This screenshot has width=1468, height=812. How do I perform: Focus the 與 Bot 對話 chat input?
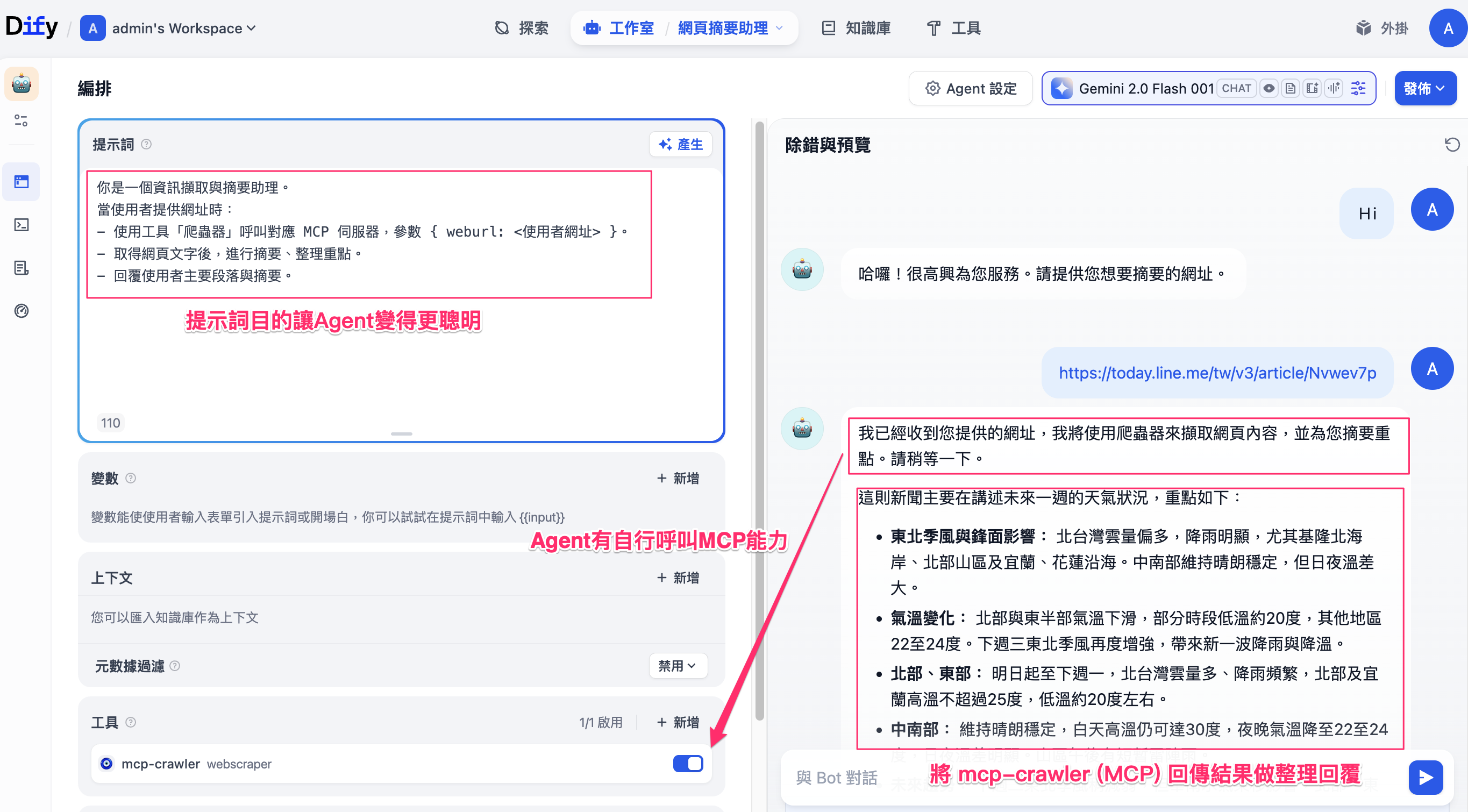point(837,777)
